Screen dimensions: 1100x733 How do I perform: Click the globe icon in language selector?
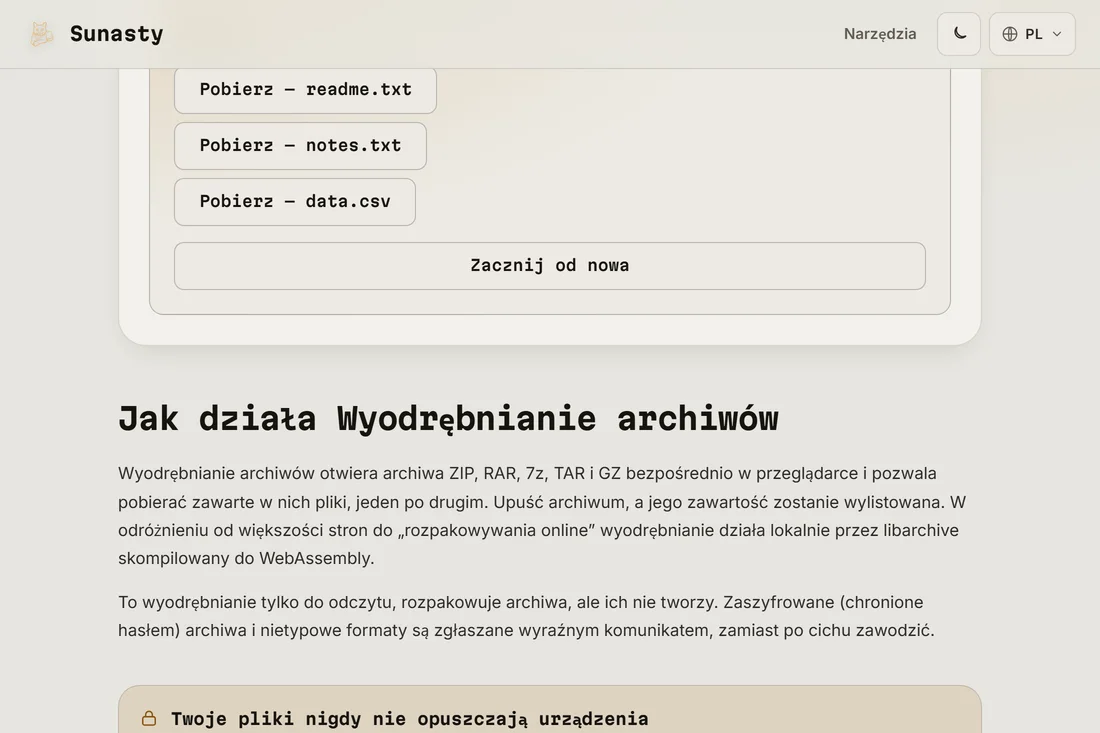[x=1010, y=34]
